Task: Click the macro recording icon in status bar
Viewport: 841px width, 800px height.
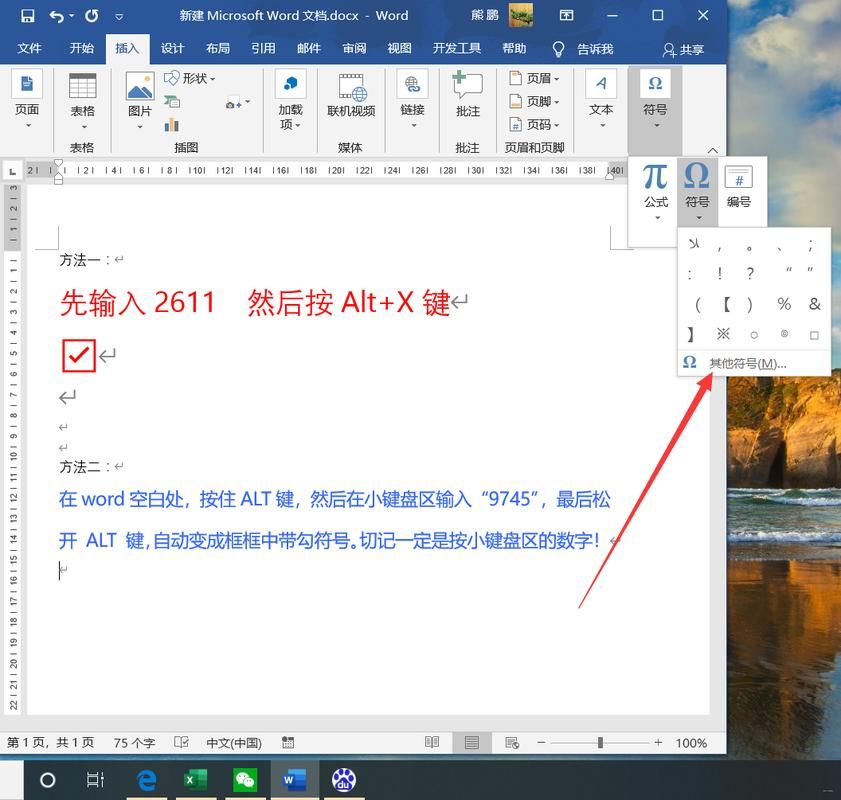Action: click(x=288, y=742)
